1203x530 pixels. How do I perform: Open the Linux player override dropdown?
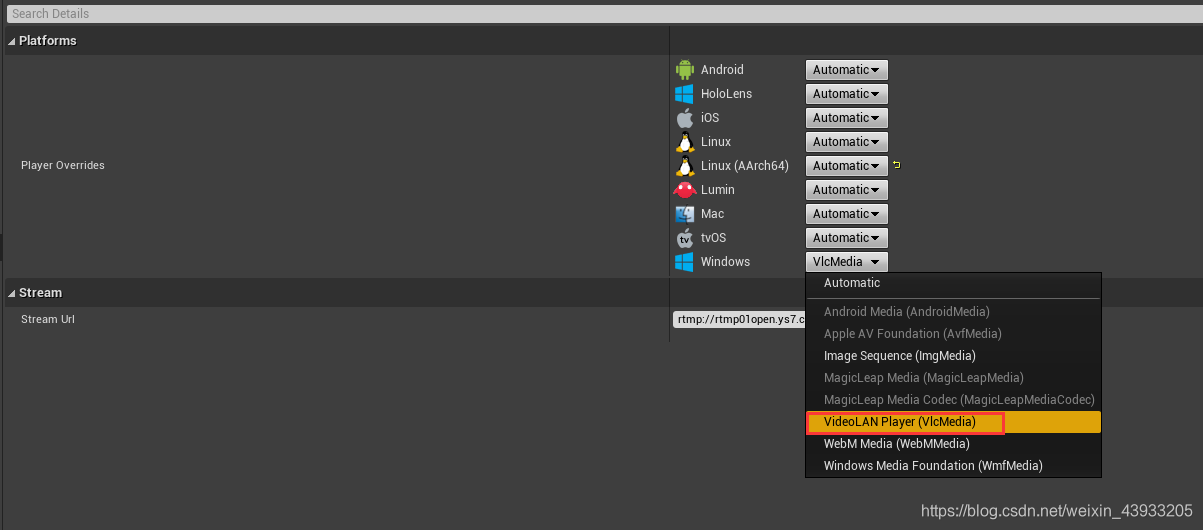click(x=846, y=142)
